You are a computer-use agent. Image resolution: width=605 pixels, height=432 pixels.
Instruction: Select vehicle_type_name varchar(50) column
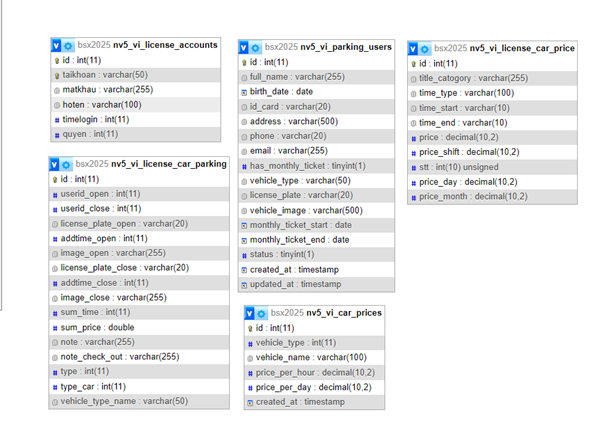[124, 401]
